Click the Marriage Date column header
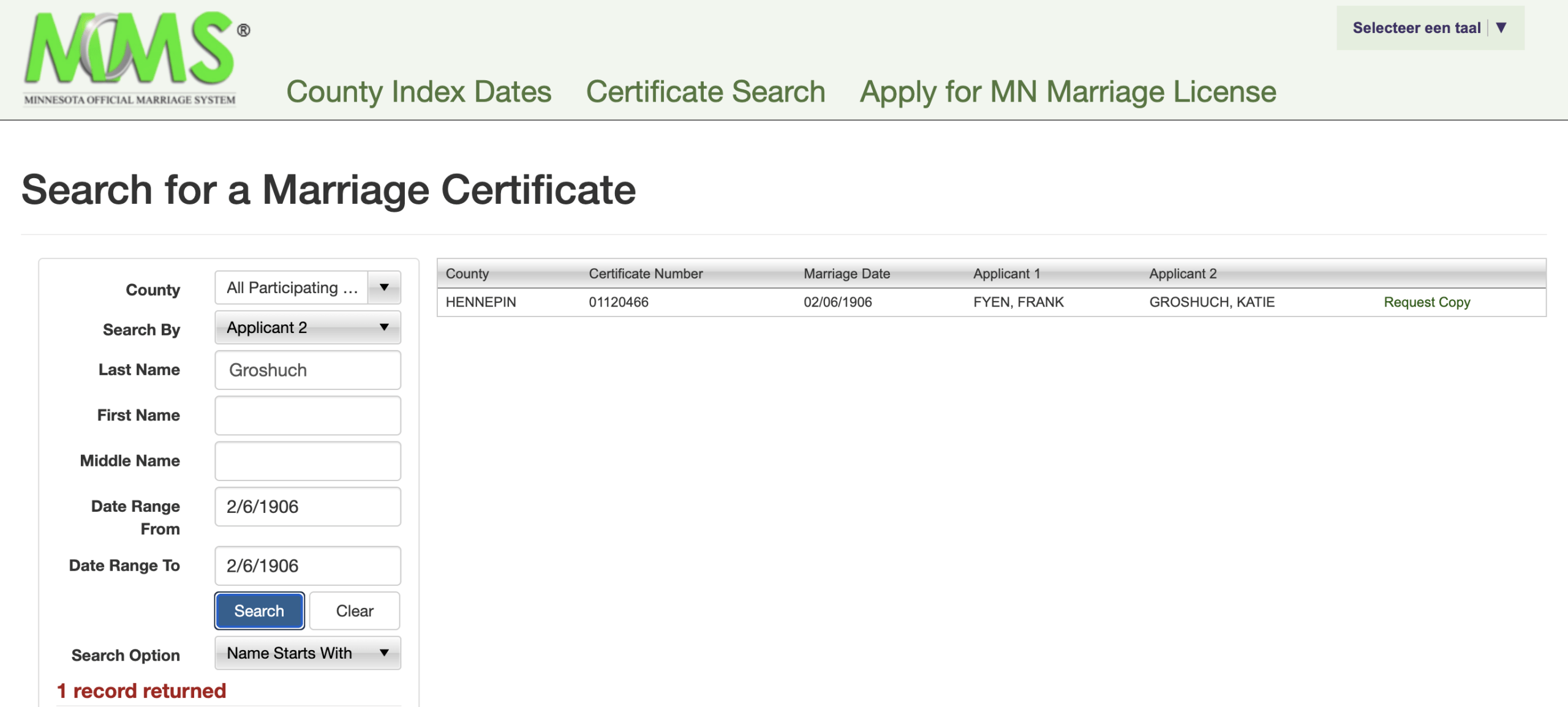 click(x=846, y=274)
